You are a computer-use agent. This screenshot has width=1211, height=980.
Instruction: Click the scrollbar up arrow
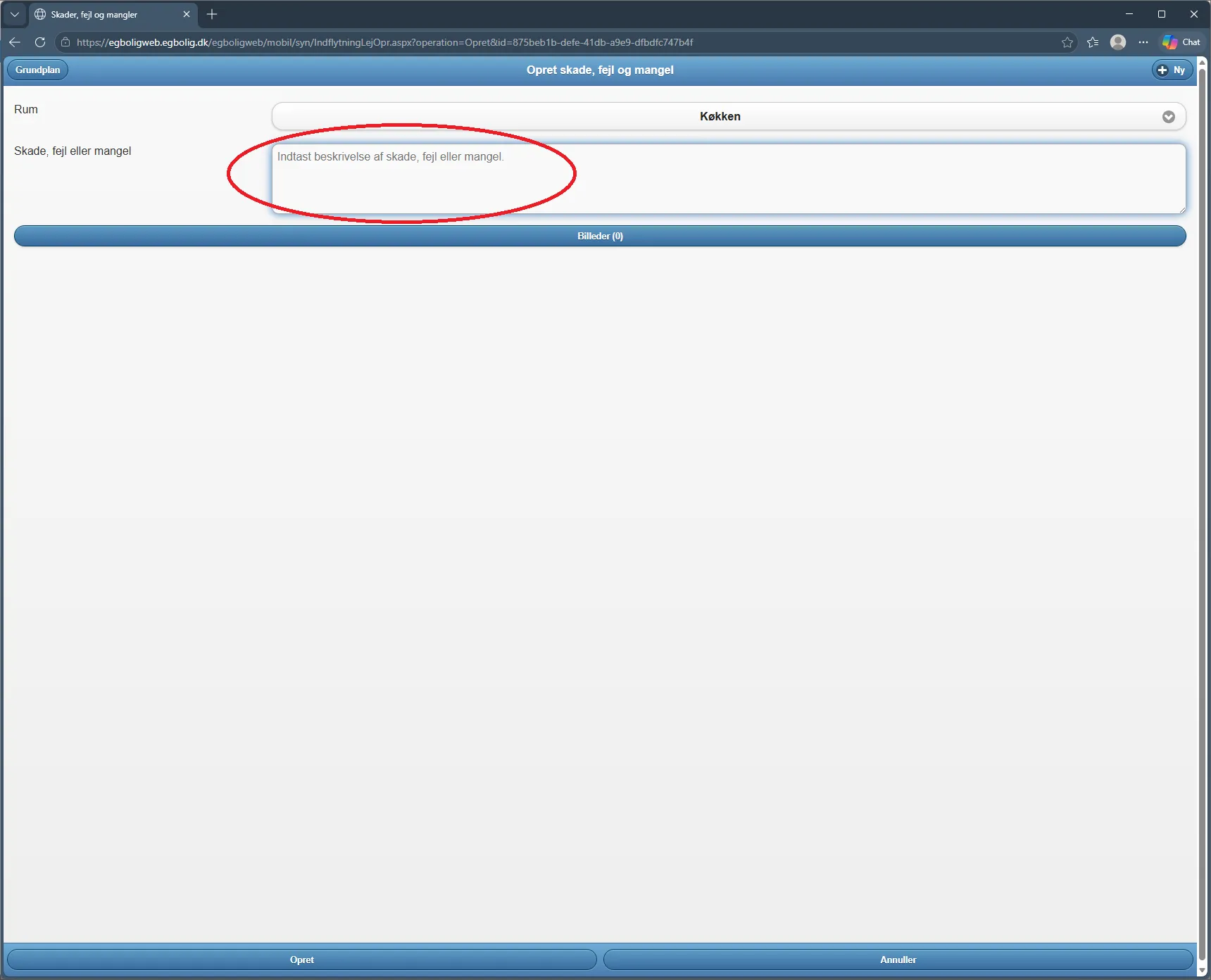pos(1203,63)
